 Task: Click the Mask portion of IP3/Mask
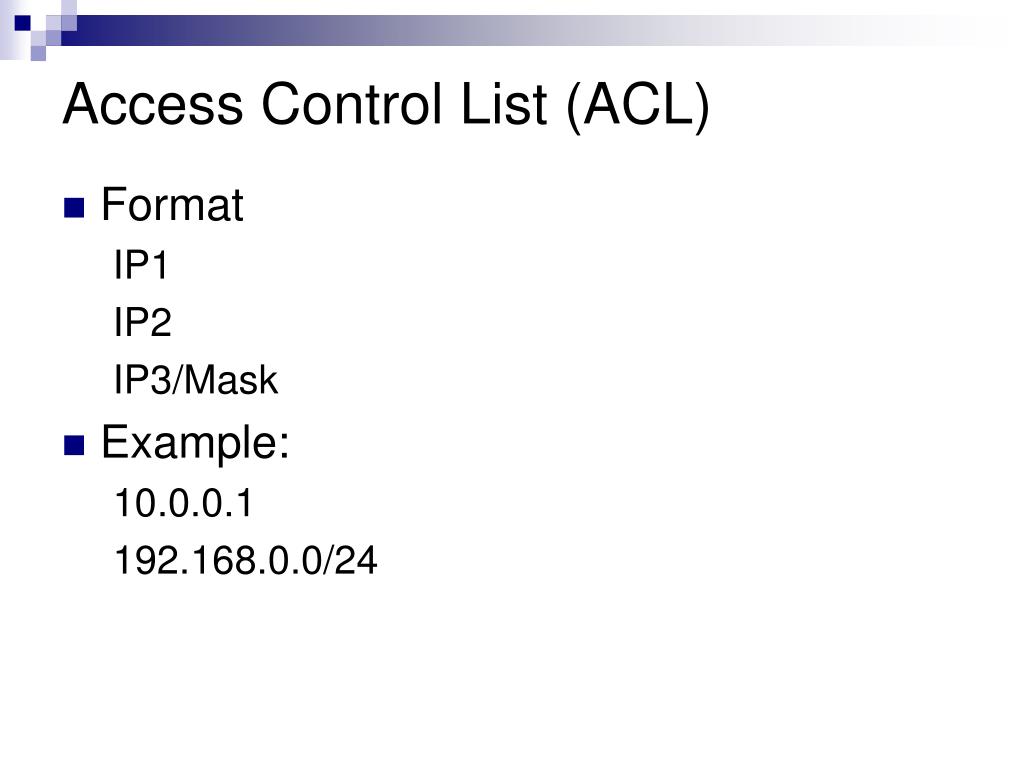(x=232, y=379)
